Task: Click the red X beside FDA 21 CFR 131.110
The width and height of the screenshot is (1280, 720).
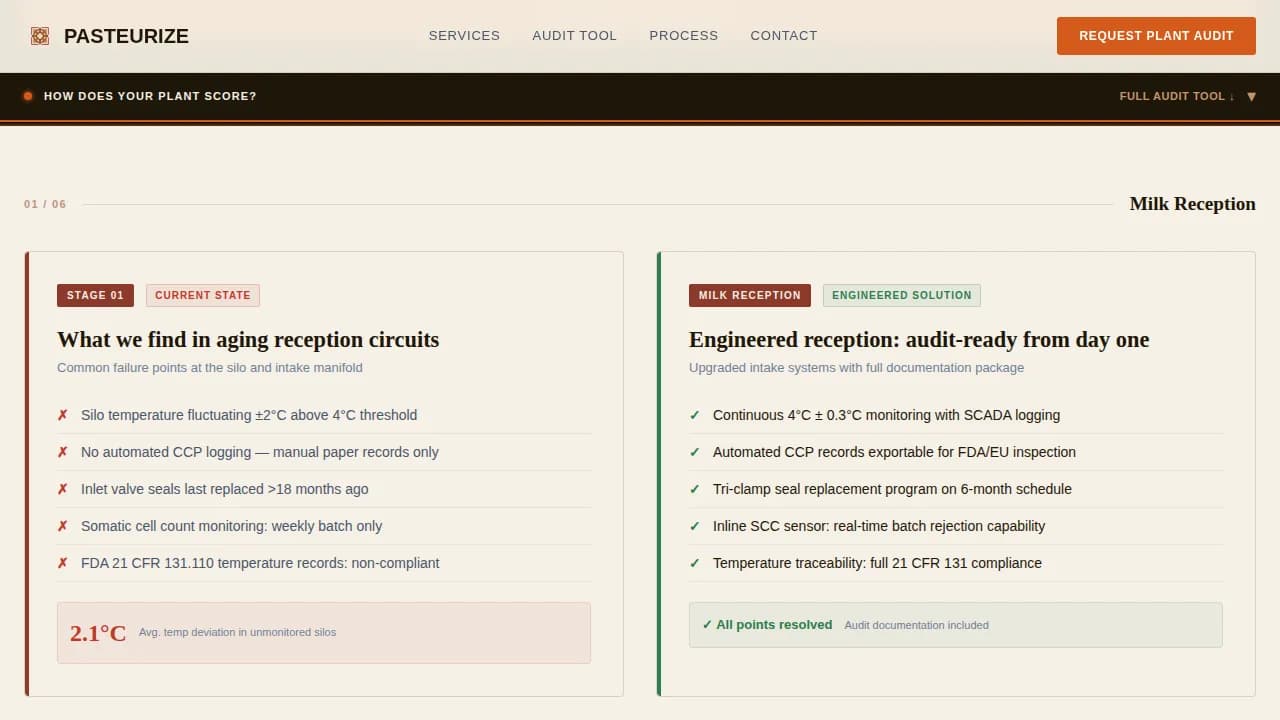Action: 62,563
